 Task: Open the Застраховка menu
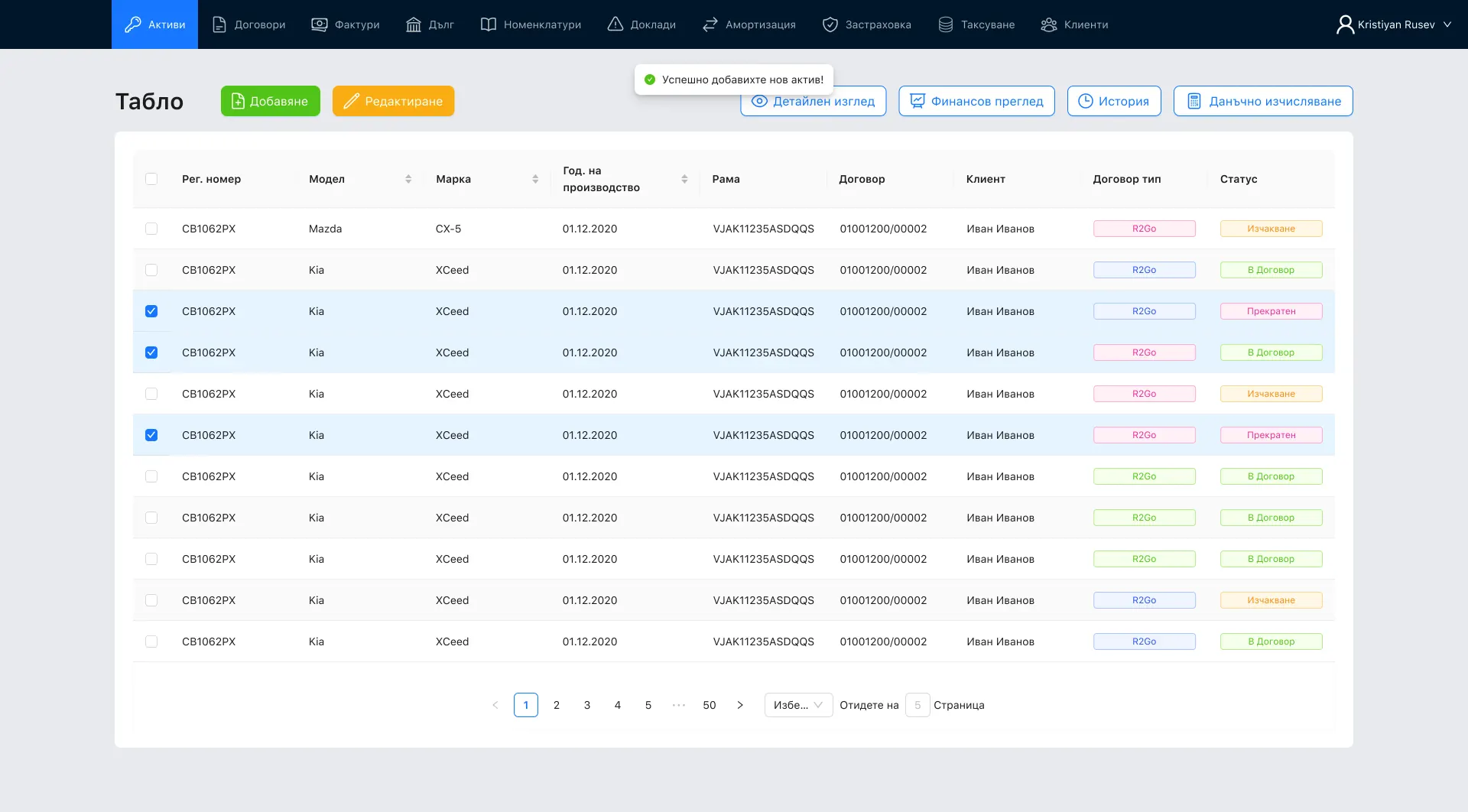(x=867, y=24)
